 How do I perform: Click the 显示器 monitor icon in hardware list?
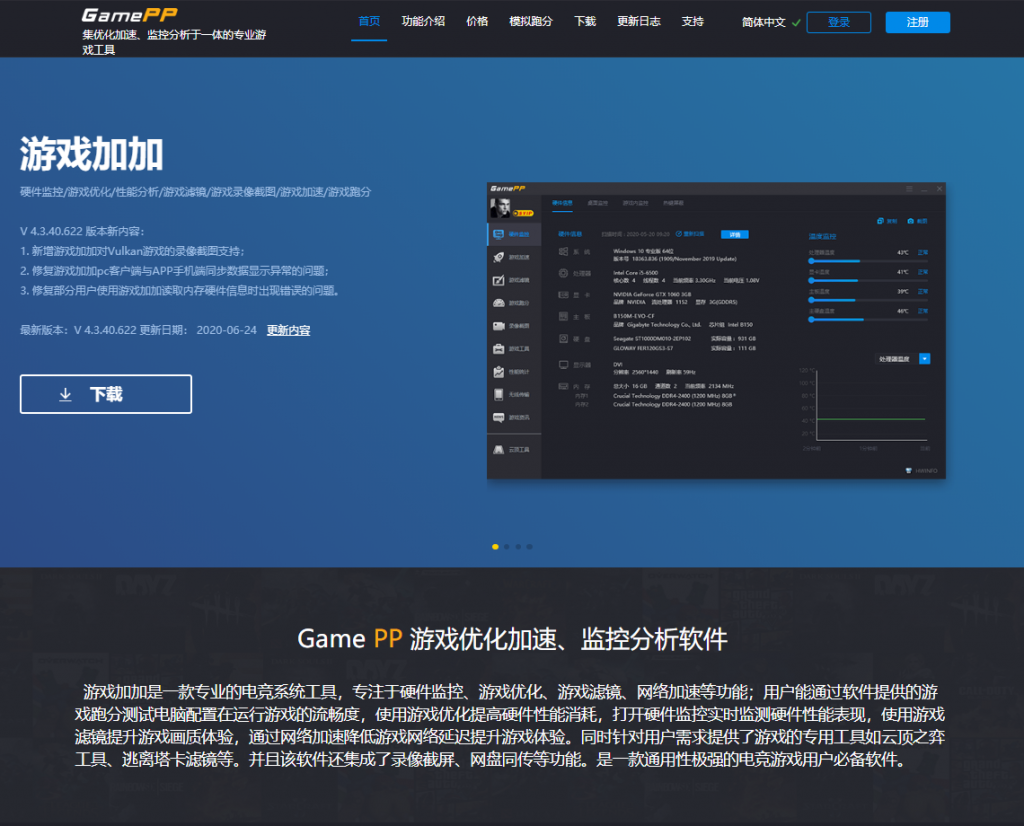coord(564,364)
